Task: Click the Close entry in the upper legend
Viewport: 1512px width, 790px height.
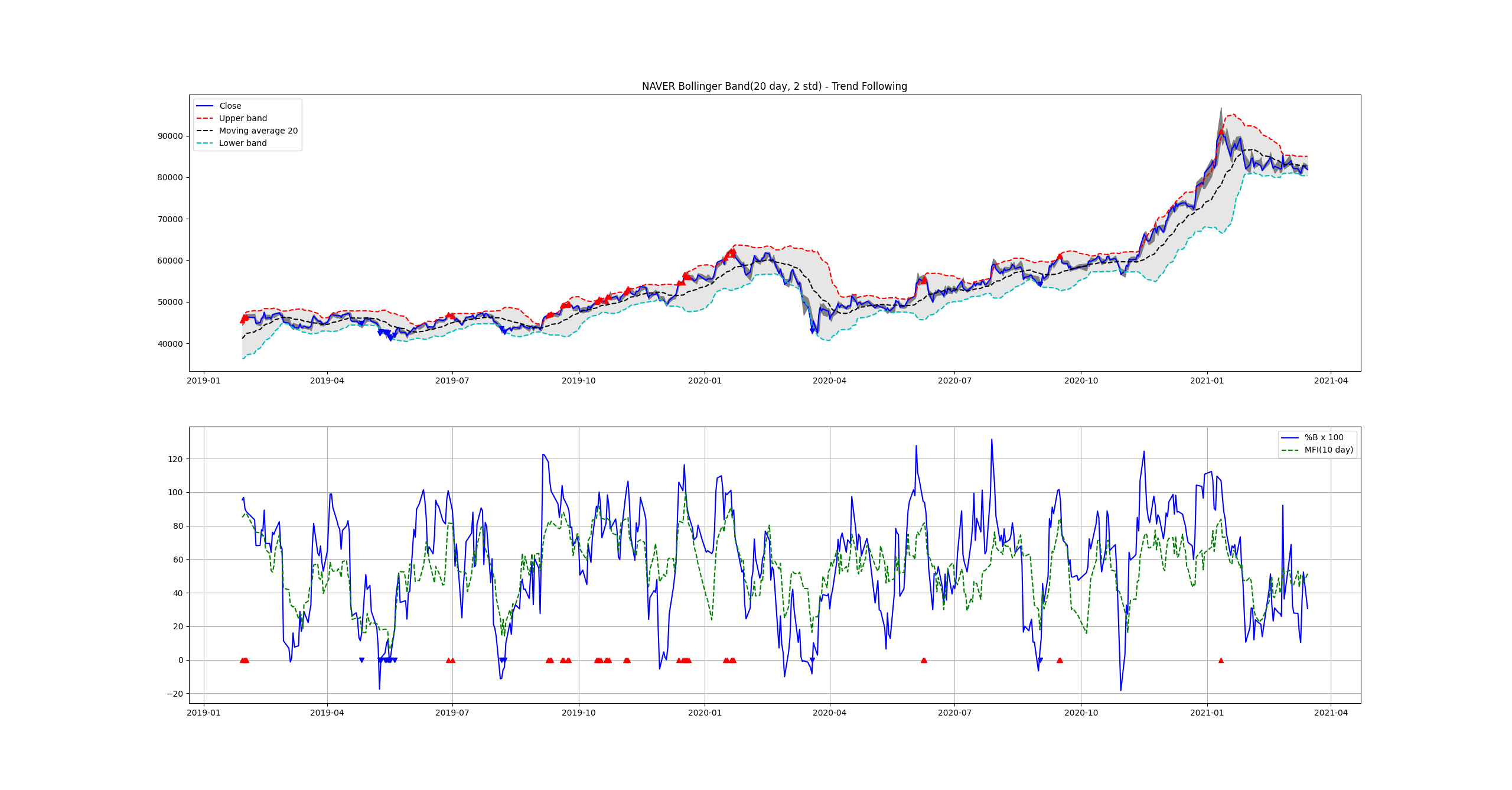Action: (x=230, y=106)
